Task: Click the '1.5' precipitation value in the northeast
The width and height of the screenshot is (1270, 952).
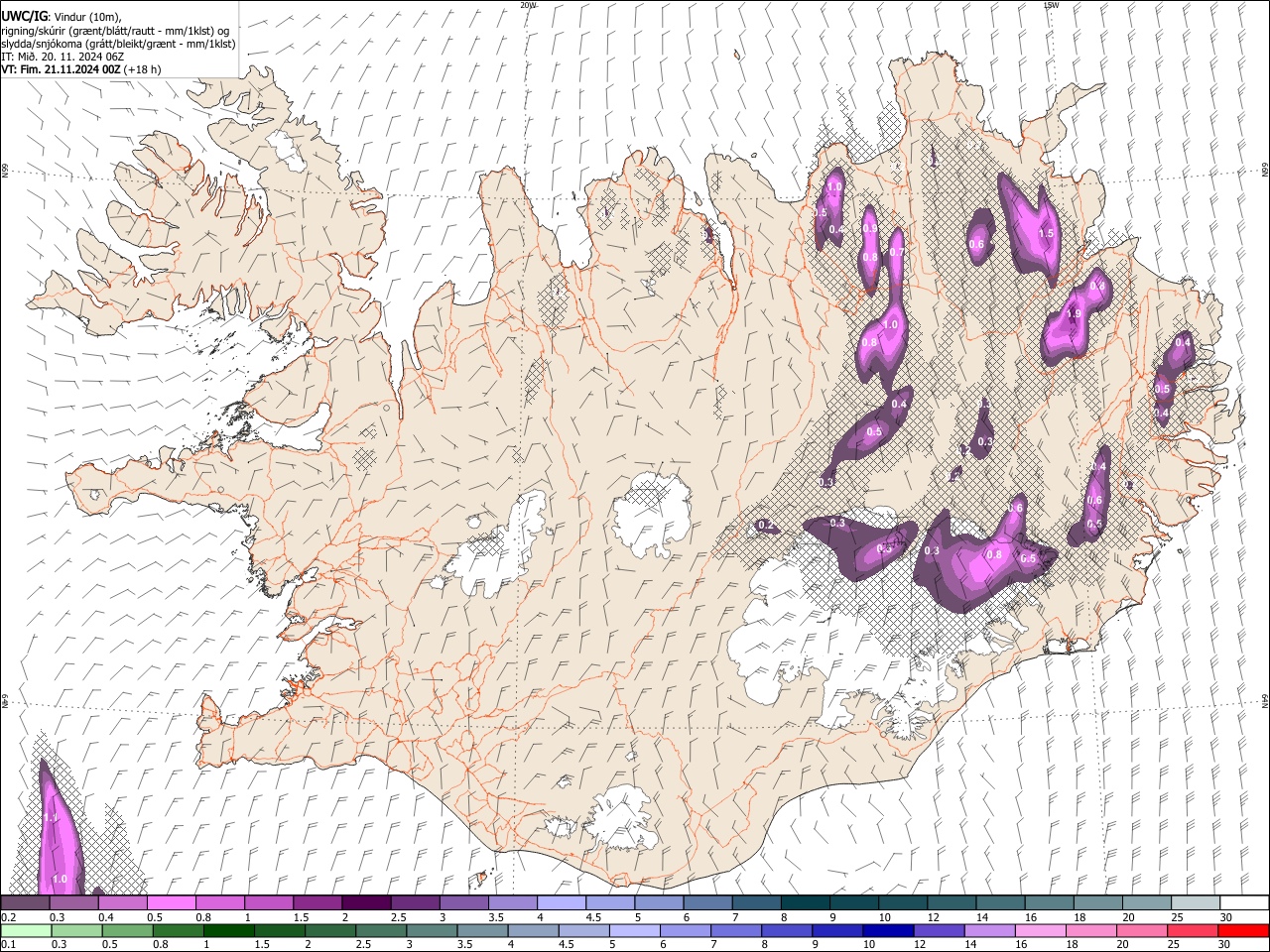Action: coord(1046,233)
